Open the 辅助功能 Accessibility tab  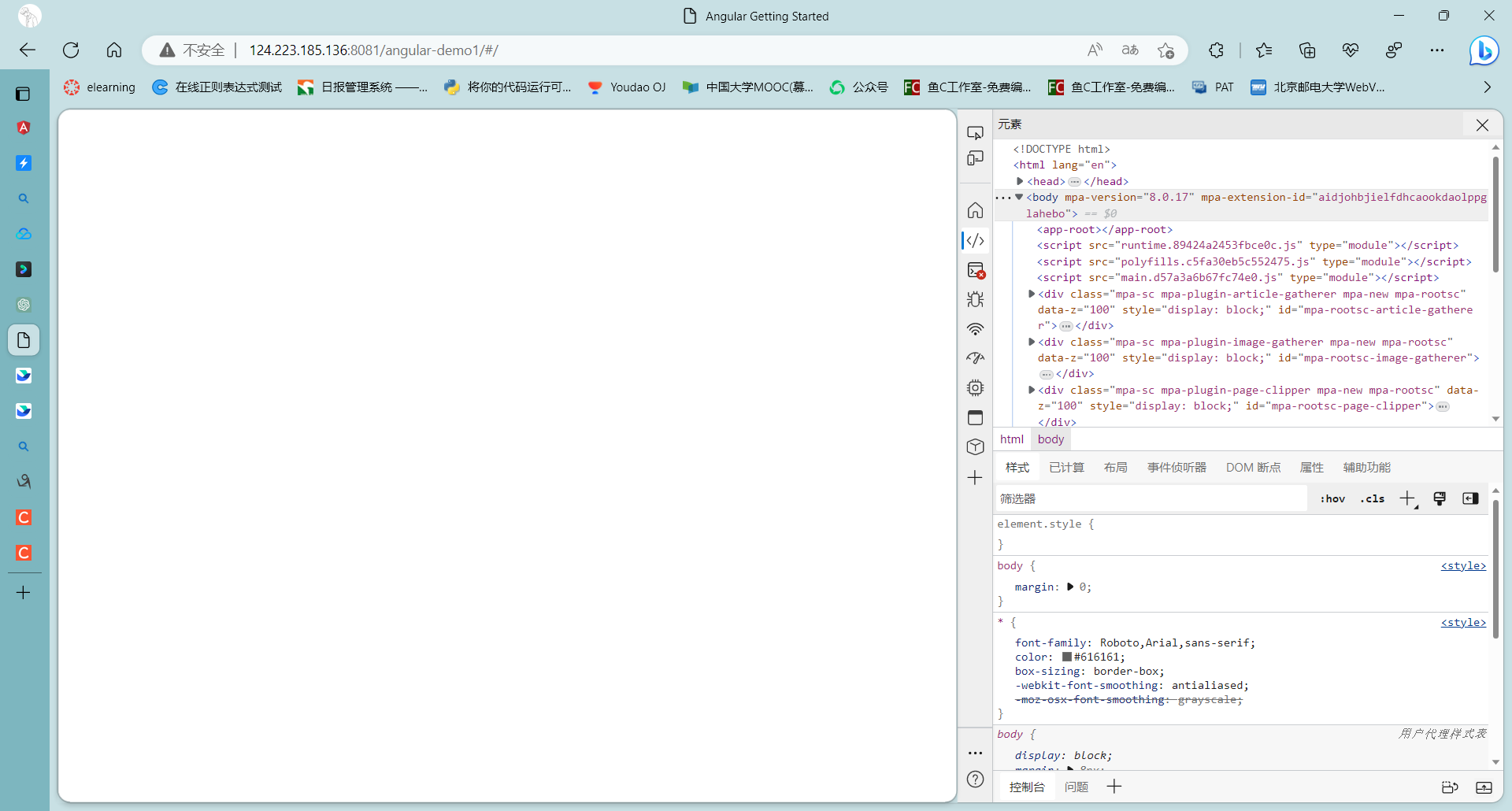point(1366,467)
